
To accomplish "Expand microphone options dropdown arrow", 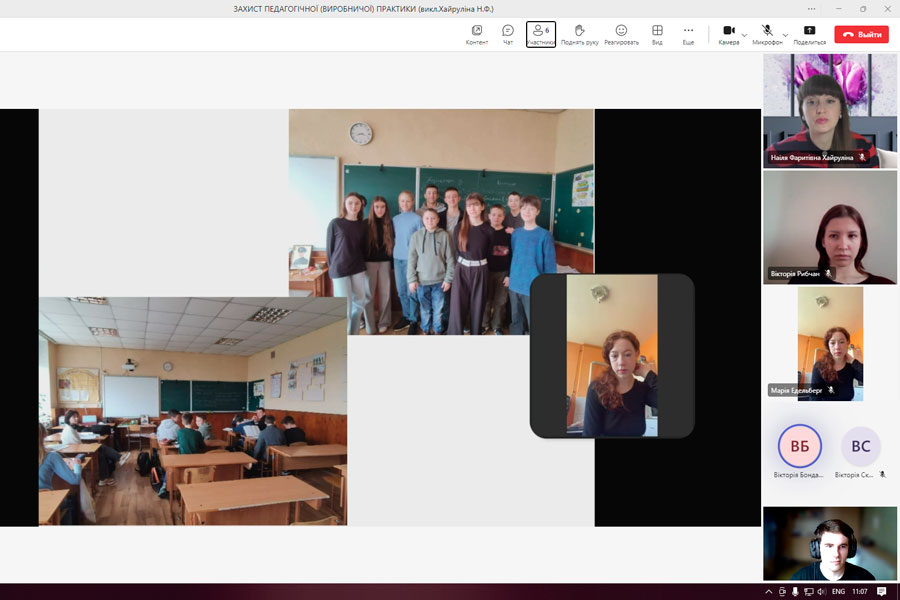I will point(785,34).
